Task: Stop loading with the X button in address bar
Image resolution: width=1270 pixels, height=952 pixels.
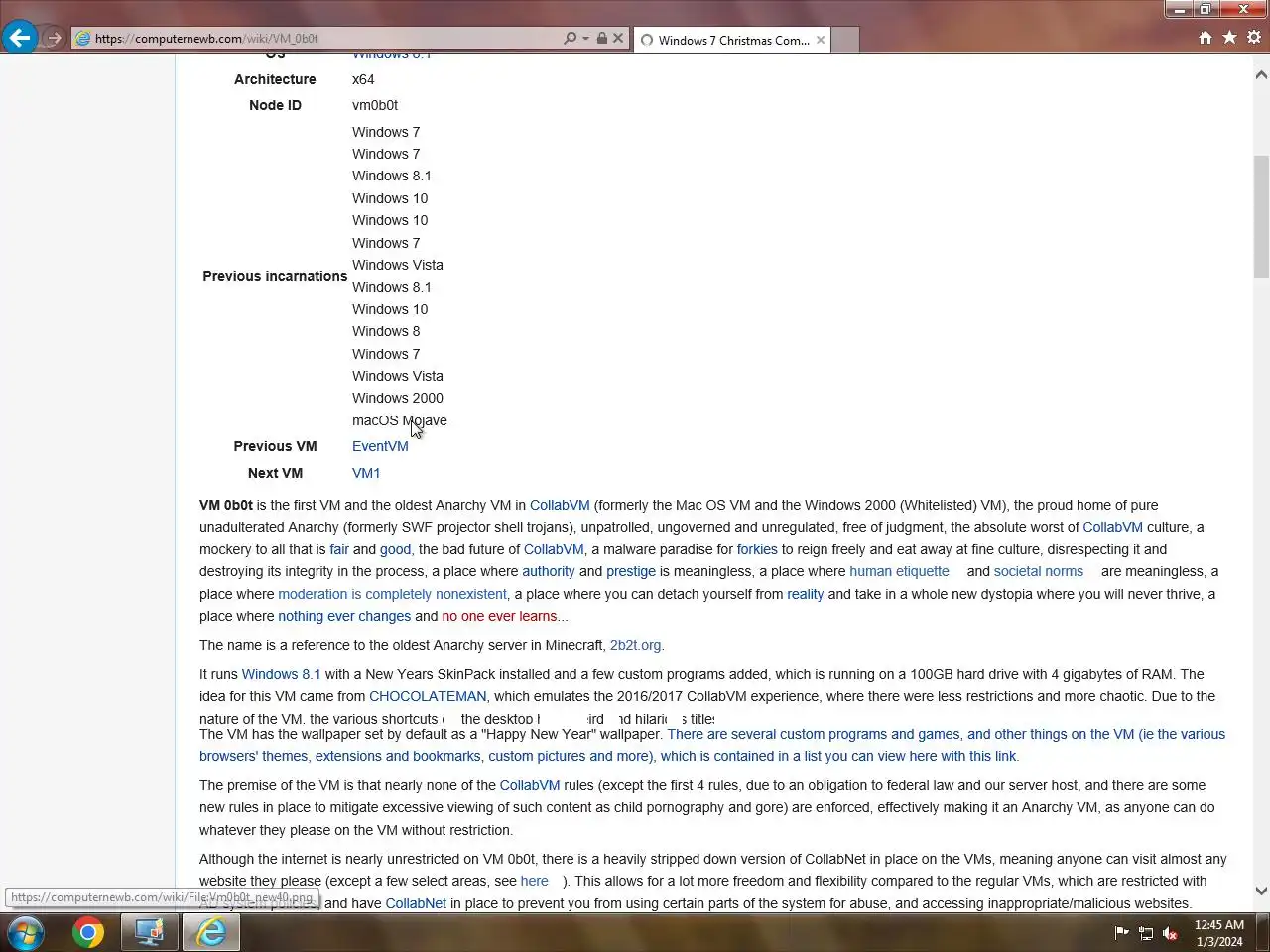Action: [x=618, y=38]
